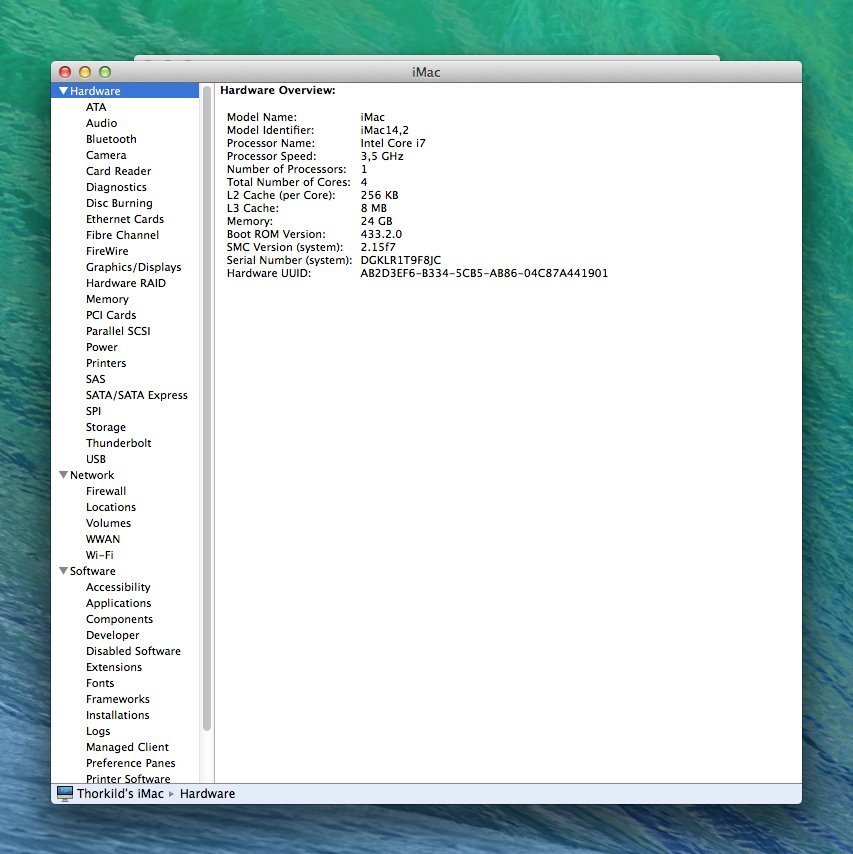Click the 3,5 GHz processor speed value
Screen dimensions: 853x854
[382, 156]
